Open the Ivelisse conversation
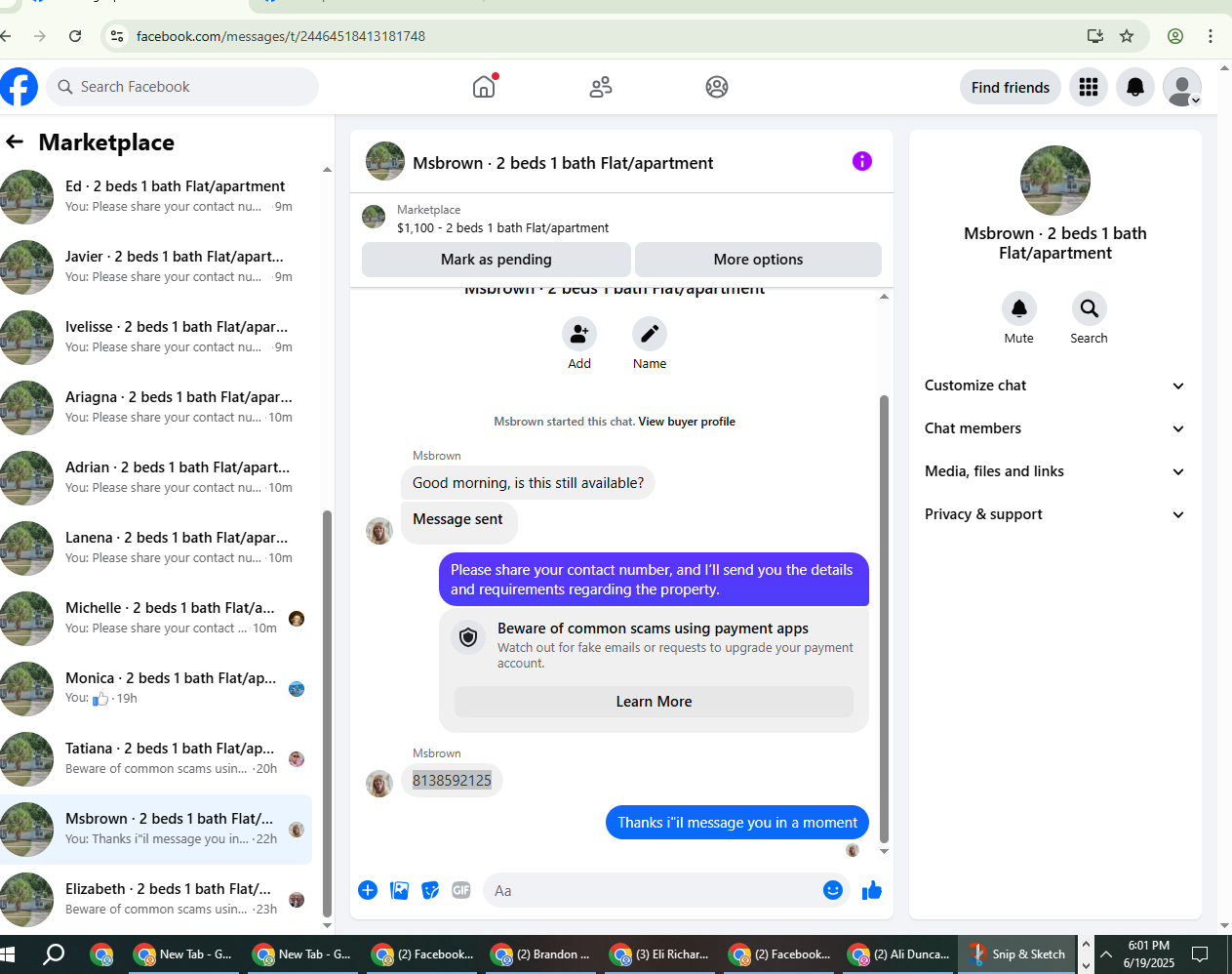The image size is (1232, 974). pyautogui.click(x=156, y=337)
